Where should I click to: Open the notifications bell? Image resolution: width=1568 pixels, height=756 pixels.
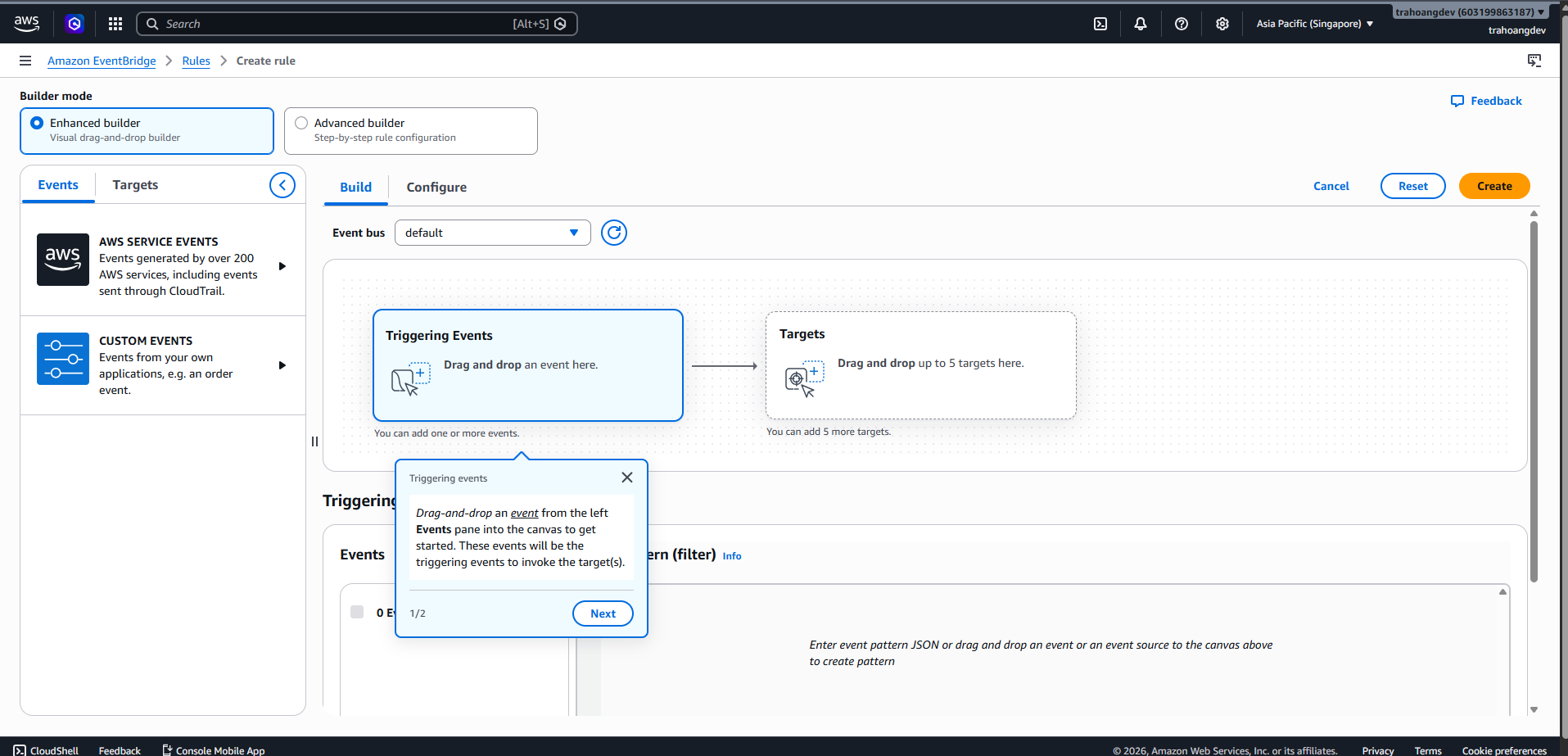click(1141, 24)
